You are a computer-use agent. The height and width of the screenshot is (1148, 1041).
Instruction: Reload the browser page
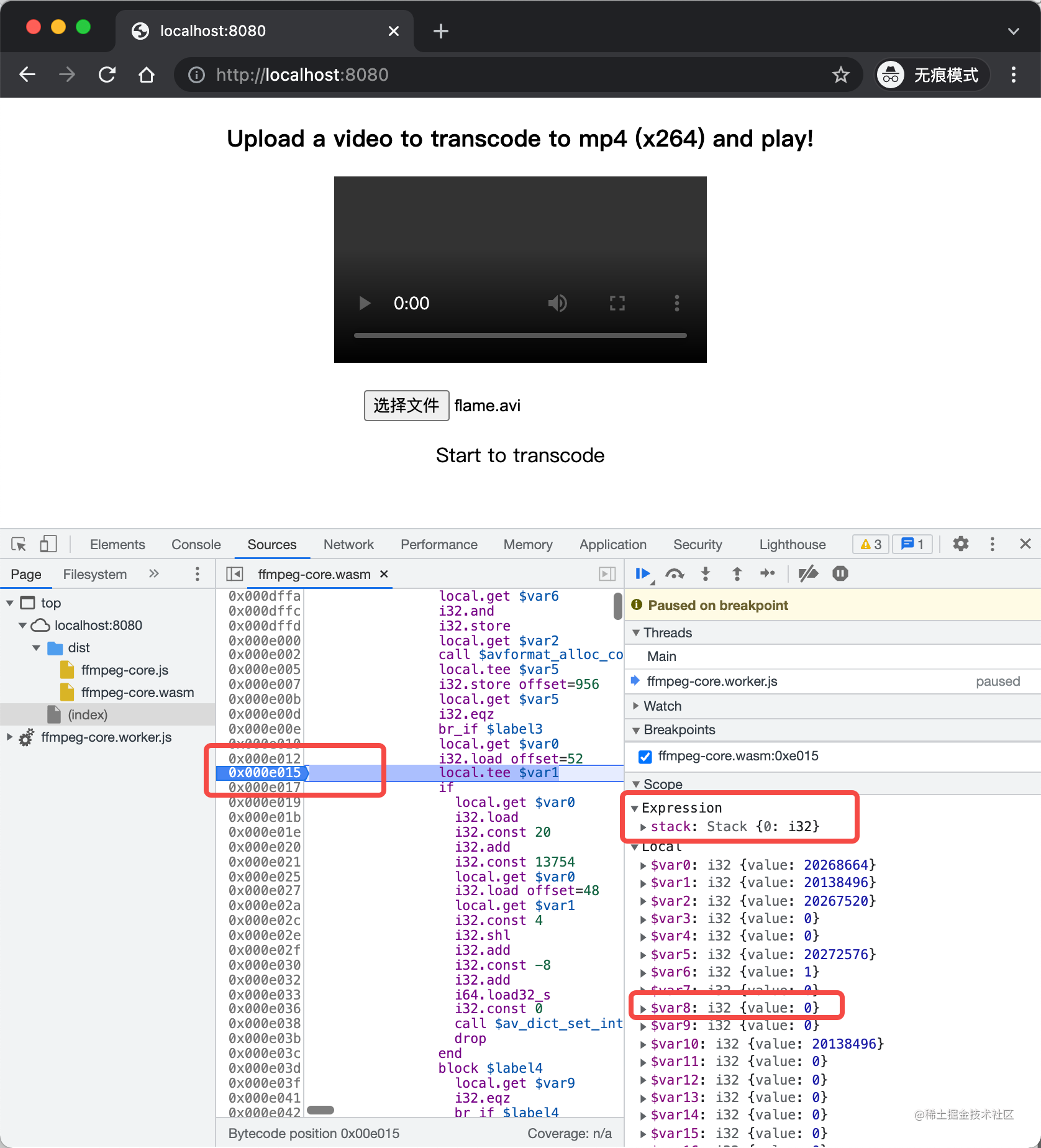tap(107, 75)
